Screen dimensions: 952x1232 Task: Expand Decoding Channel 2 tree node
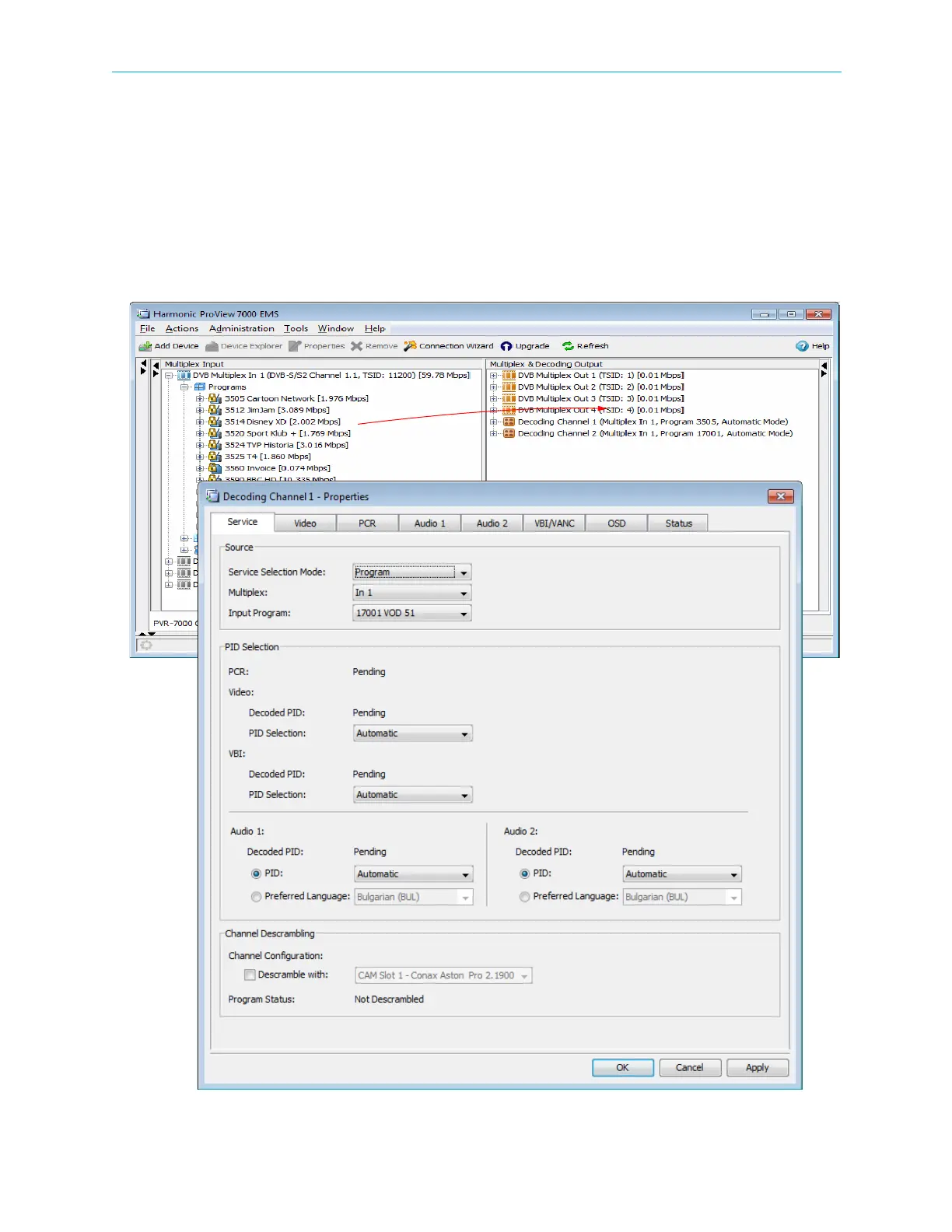tap(494, 433)
